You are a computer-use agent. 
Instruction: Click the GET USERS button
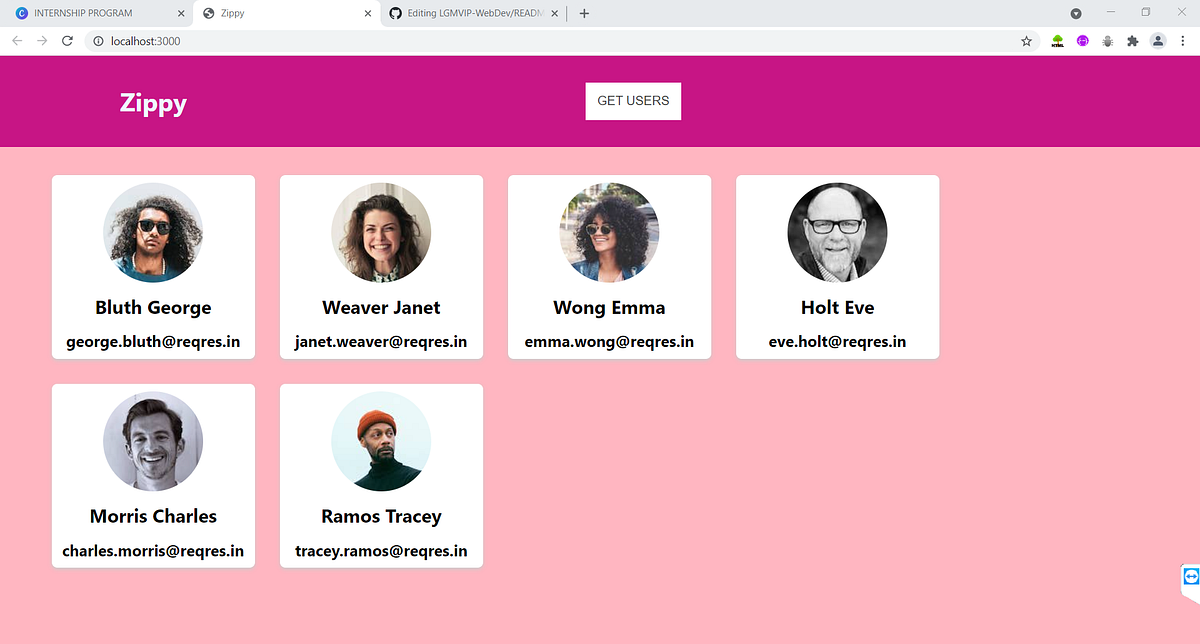point(633,101)
